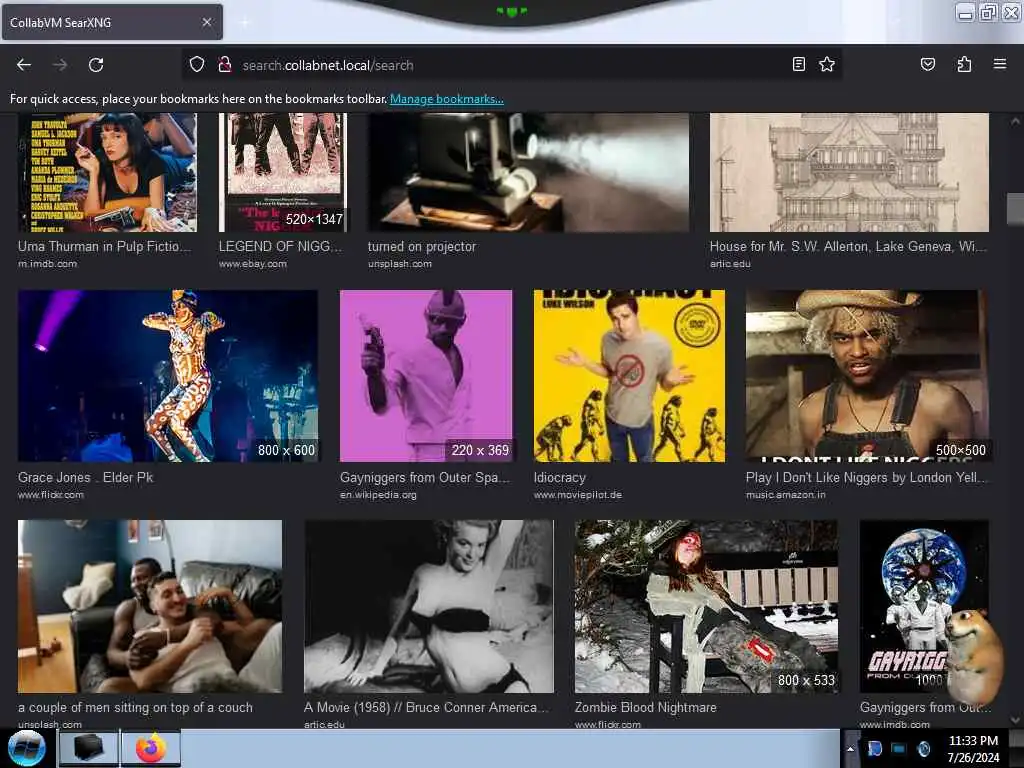Toggle reader view in address bar
Screen dimensions: 1024x768
pyautogui.click(x=799, y=64)
